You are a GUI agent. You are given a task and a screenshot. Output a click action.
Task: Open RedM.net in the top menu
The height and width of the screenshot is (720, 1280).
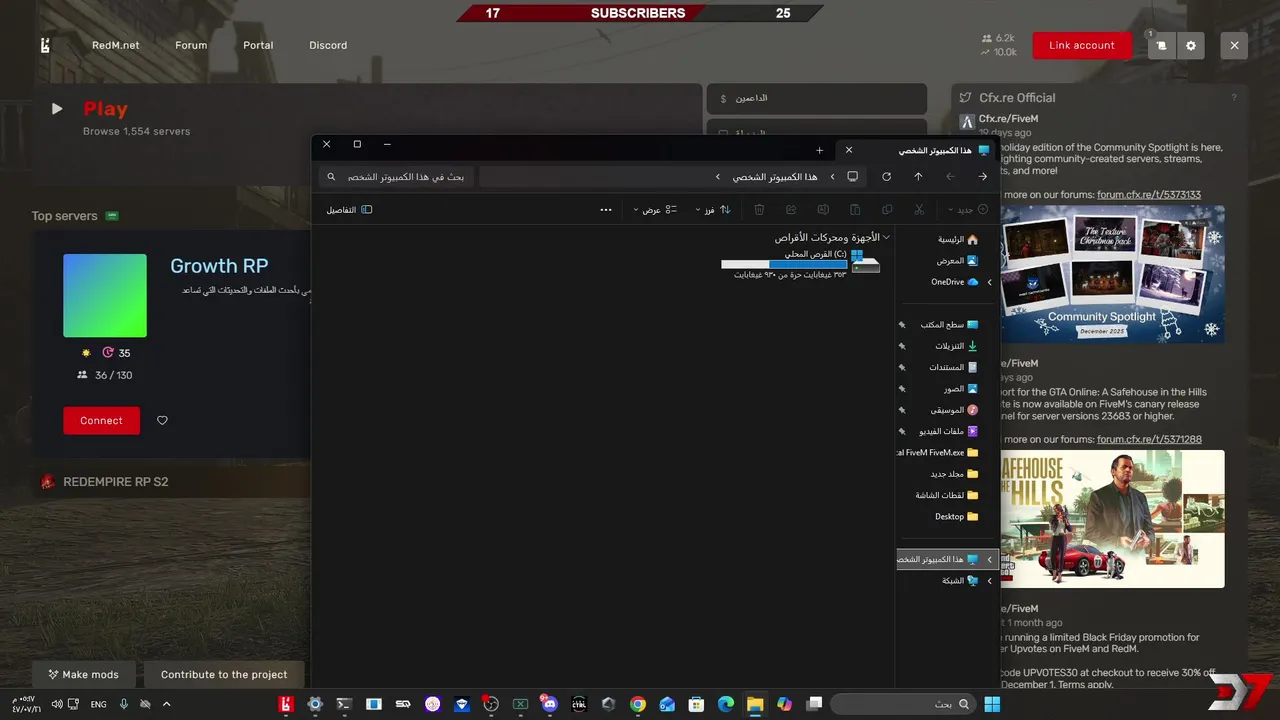click(116, 45)
